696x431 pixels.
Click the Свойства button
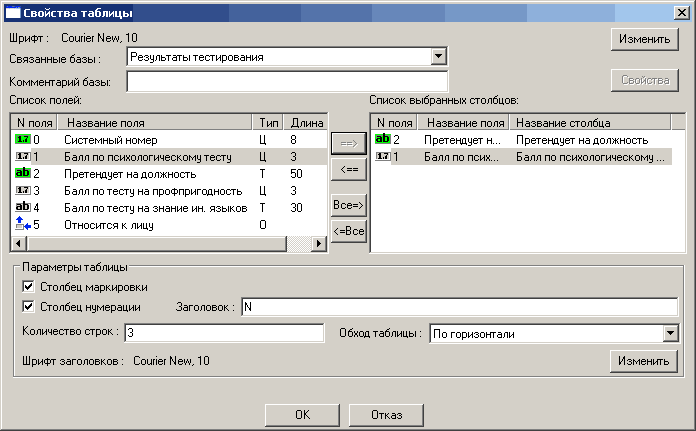tap(645, 80)
